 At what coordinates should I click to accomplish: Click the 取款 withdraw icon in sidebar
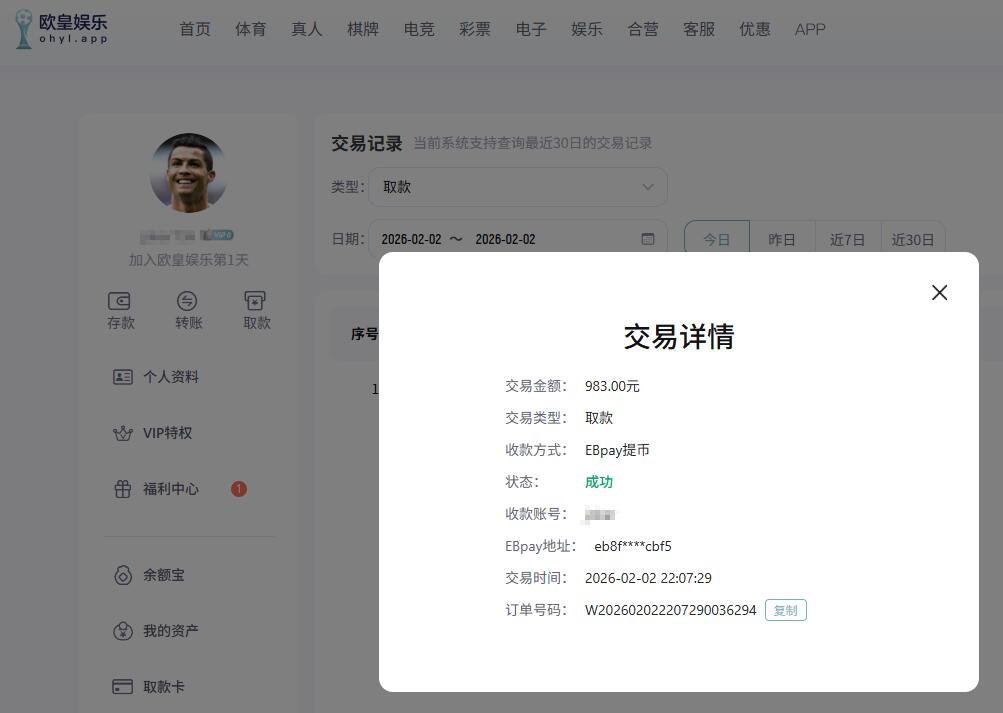pos(256,302)
